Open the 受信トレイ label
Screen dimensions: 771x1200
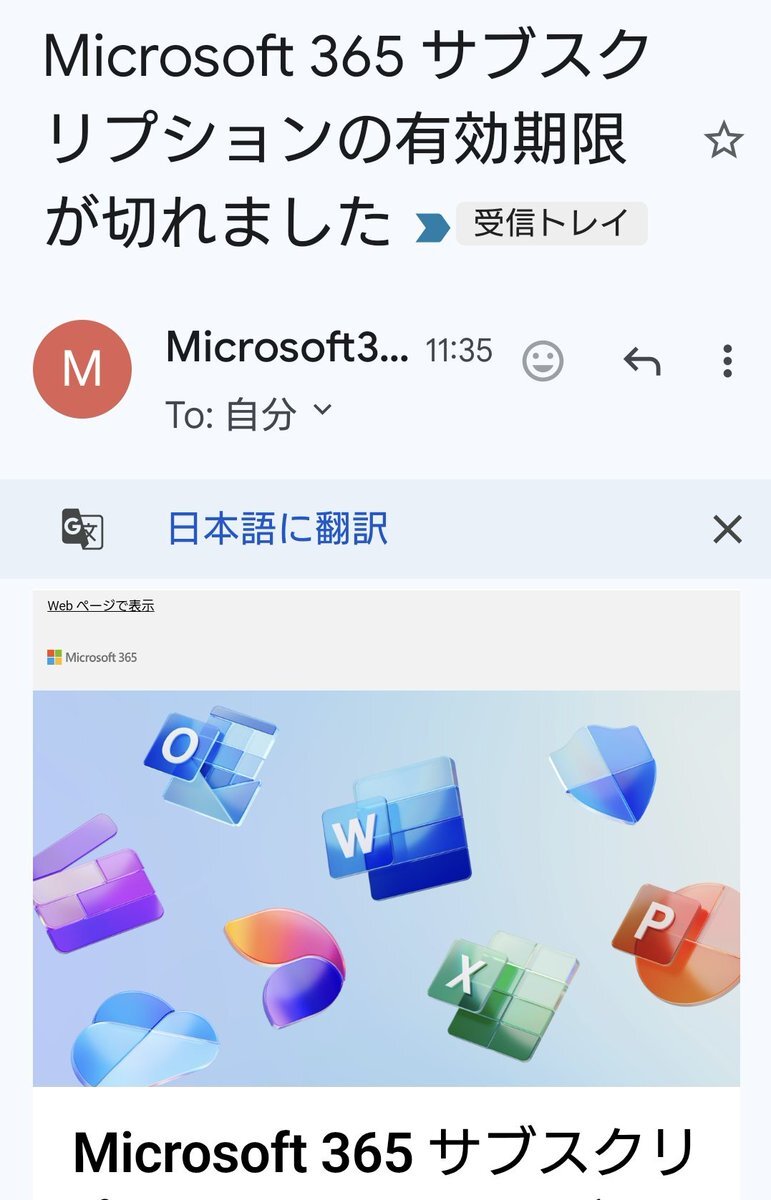(552, 223)
